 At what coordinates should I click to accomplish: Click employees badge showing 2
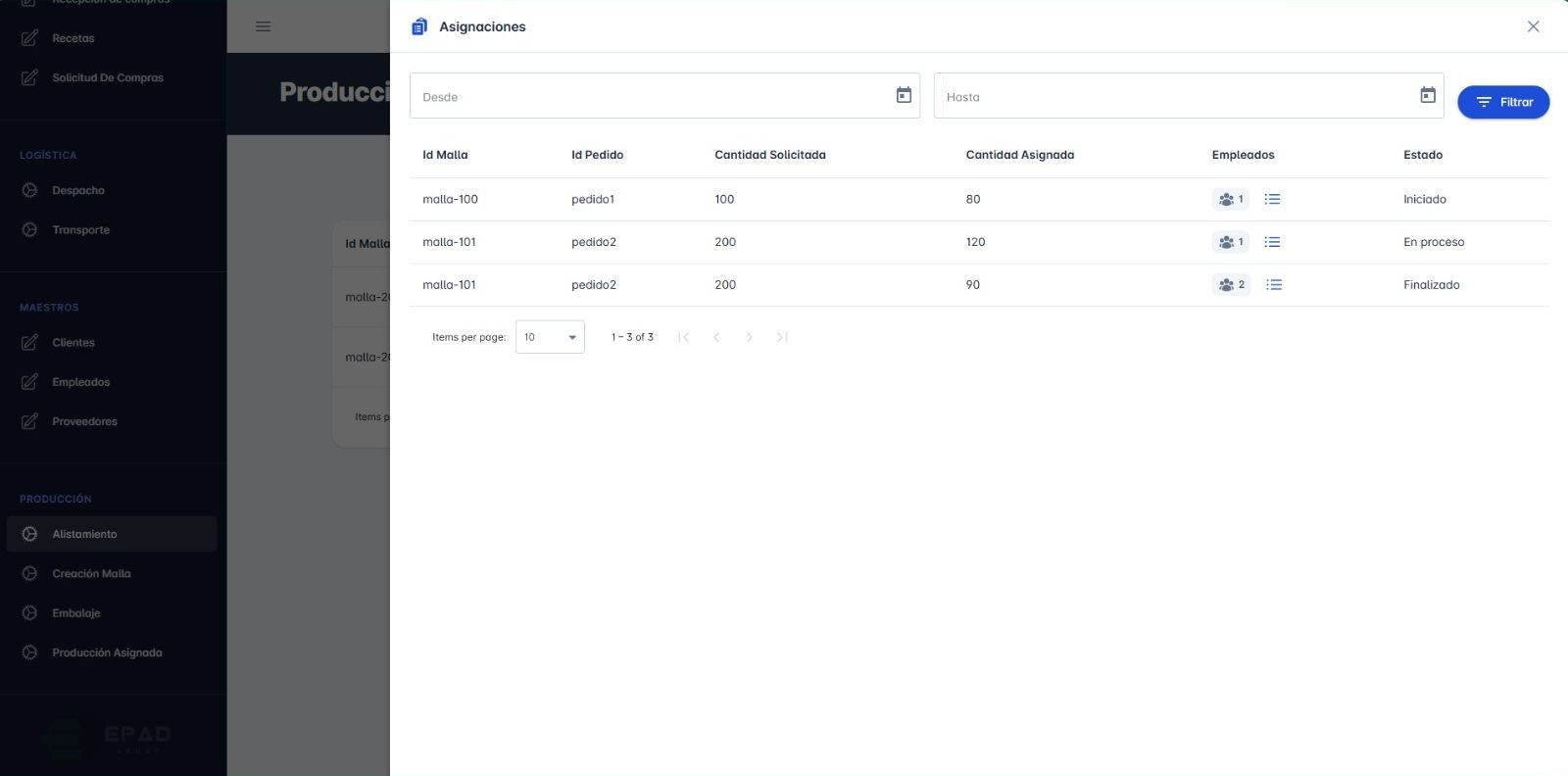[x=1231, y=285]
